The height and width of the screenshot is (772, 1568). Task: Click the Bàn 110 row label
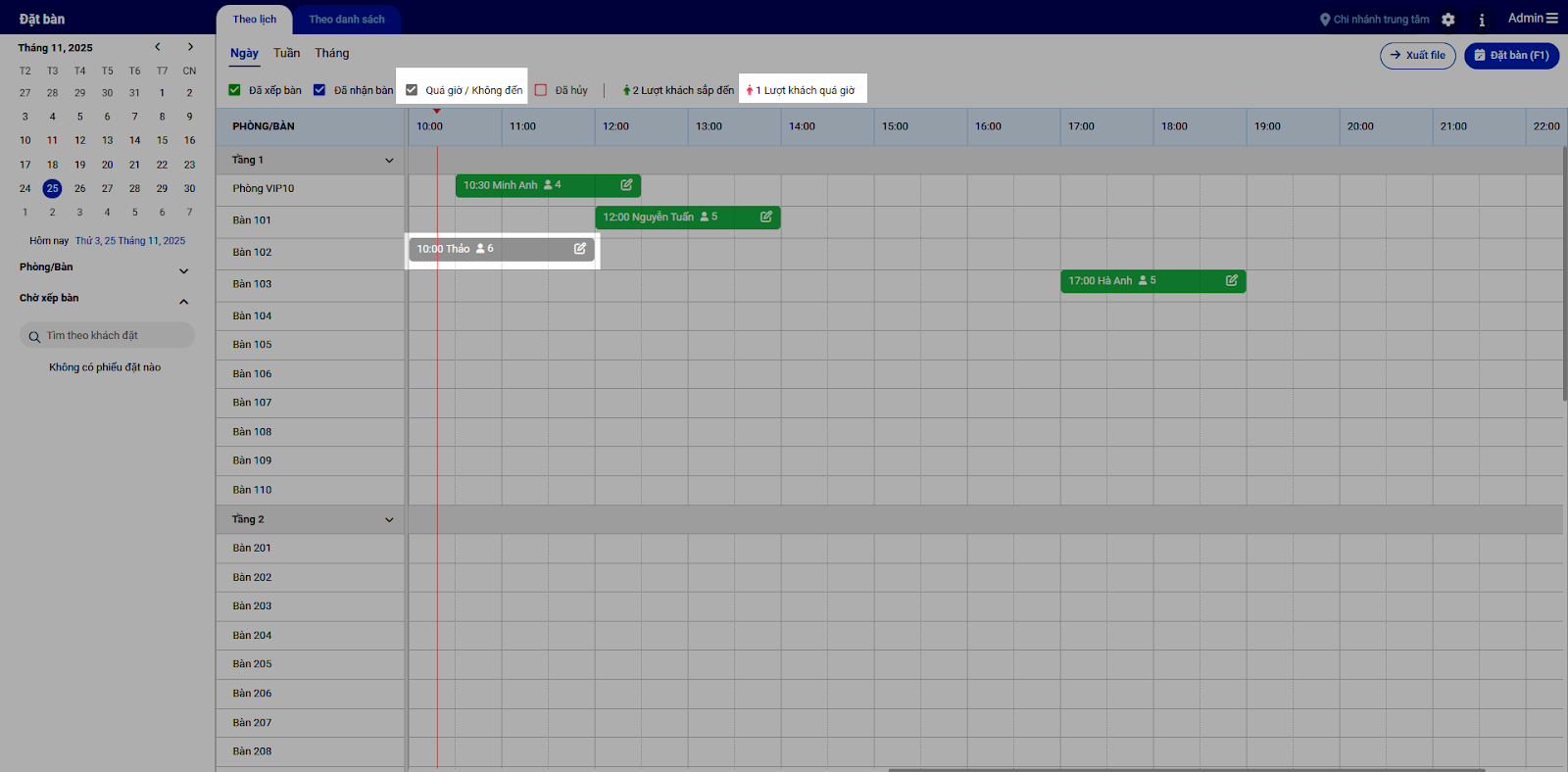coord(252,490)
